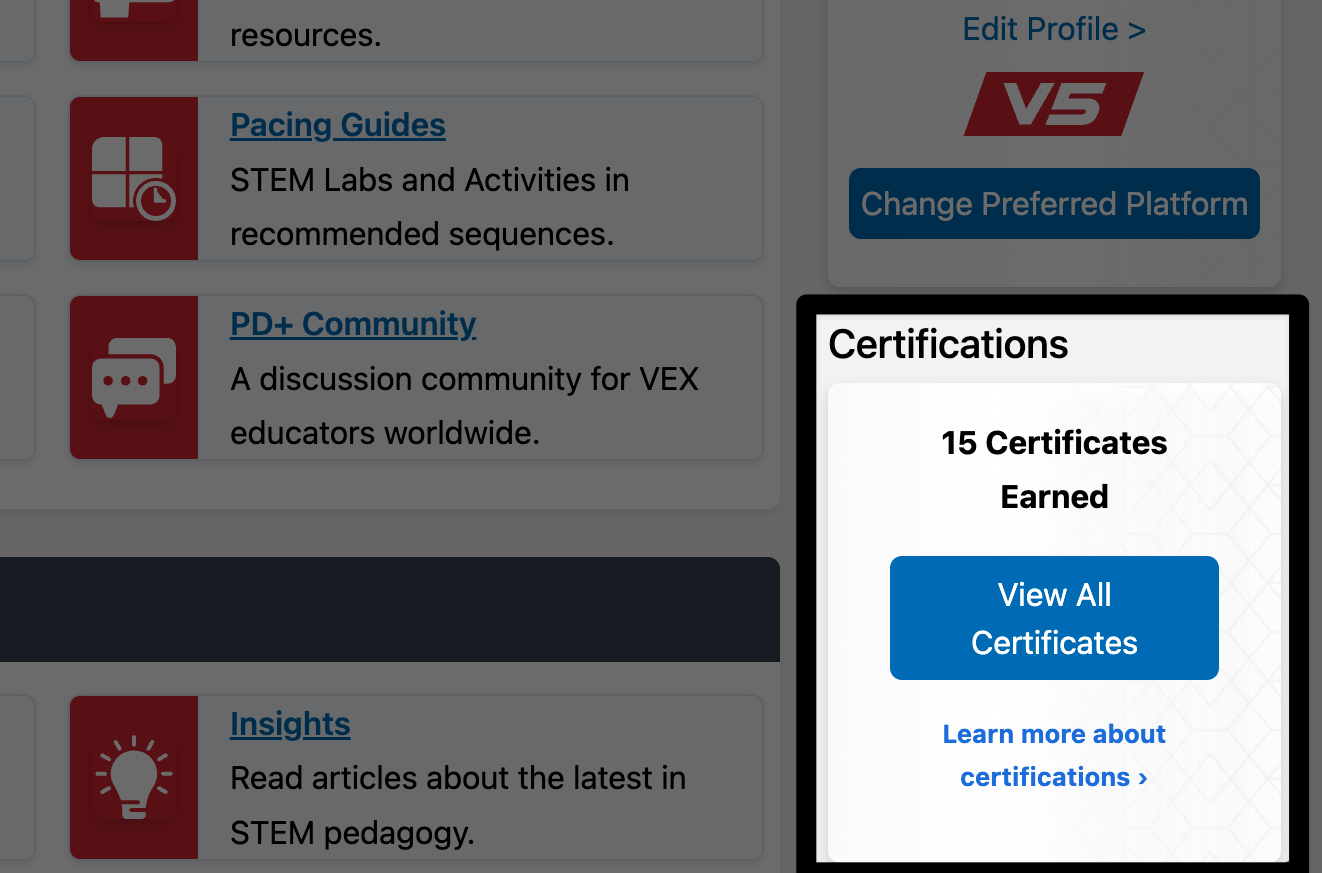
Task: Click the Certifications heading
Action: coord(948,344)
